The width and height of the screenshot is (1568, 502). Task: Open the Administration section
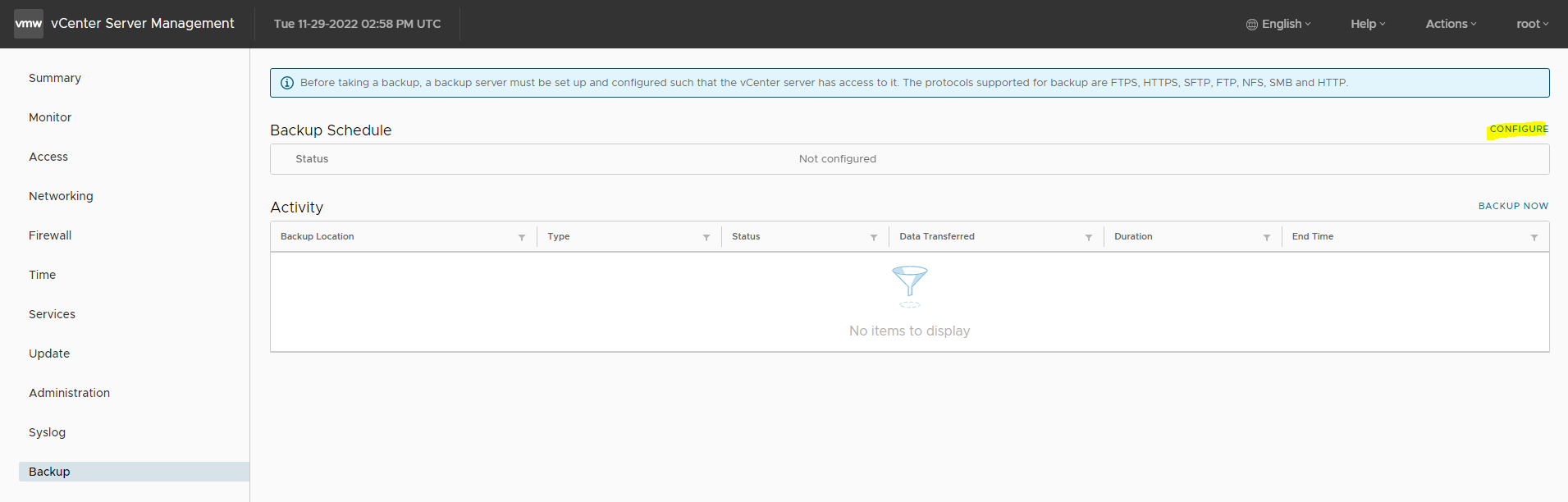click(x=69, y=393)
